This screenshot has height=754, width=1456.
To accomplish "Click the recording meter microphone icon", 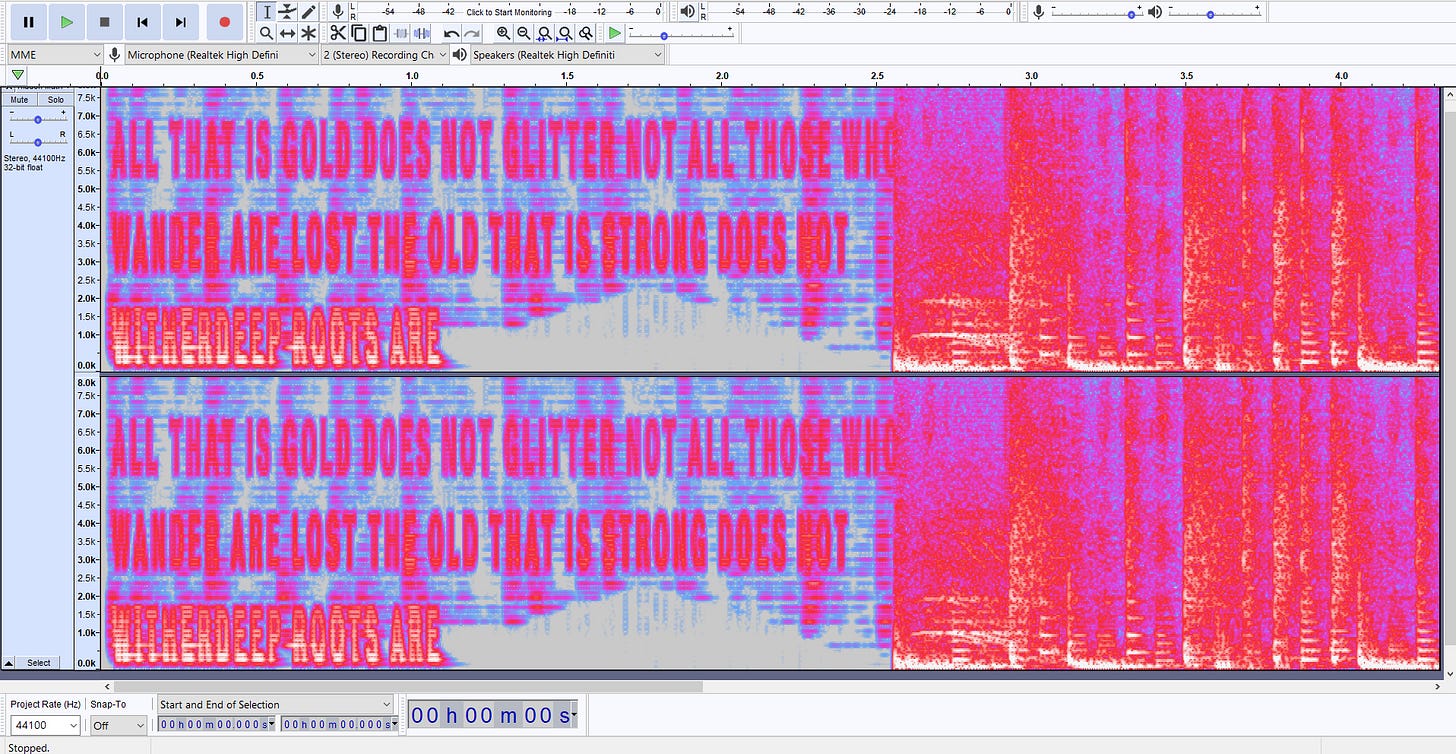I will pos(339,11).
